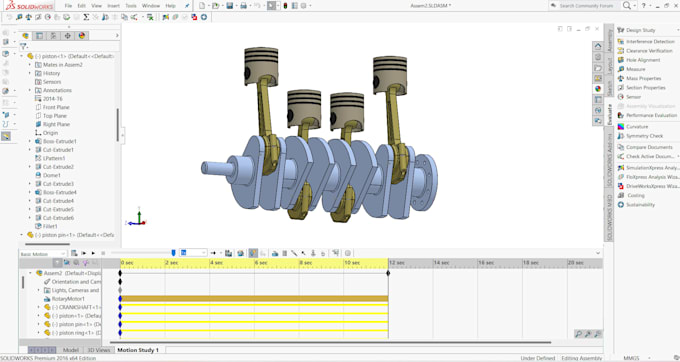The width and height of the screenshot is (680, 362).
Task: Click the New document icon
Action: click(202, 6)
